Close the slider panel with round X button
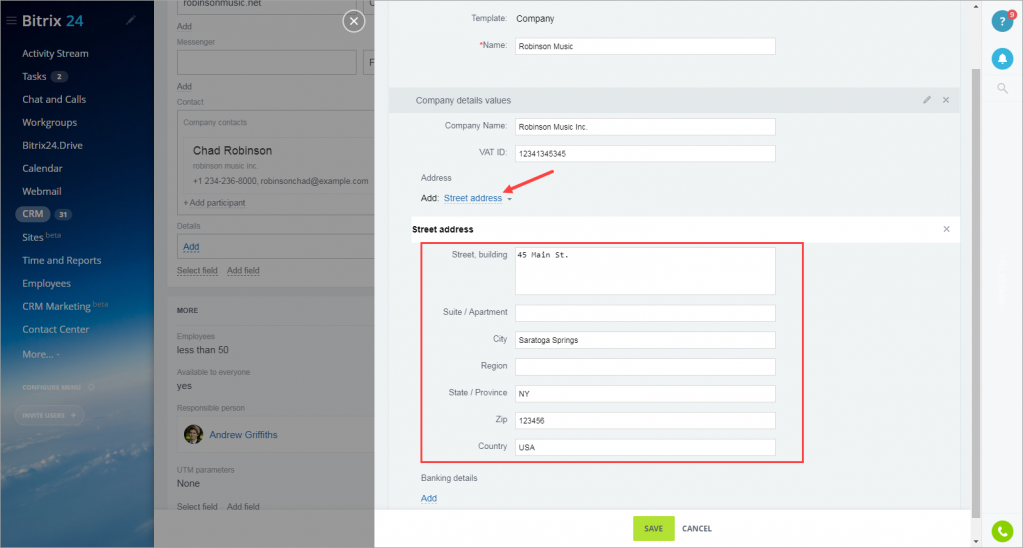1023x548 pixels. tap(354, 22)
